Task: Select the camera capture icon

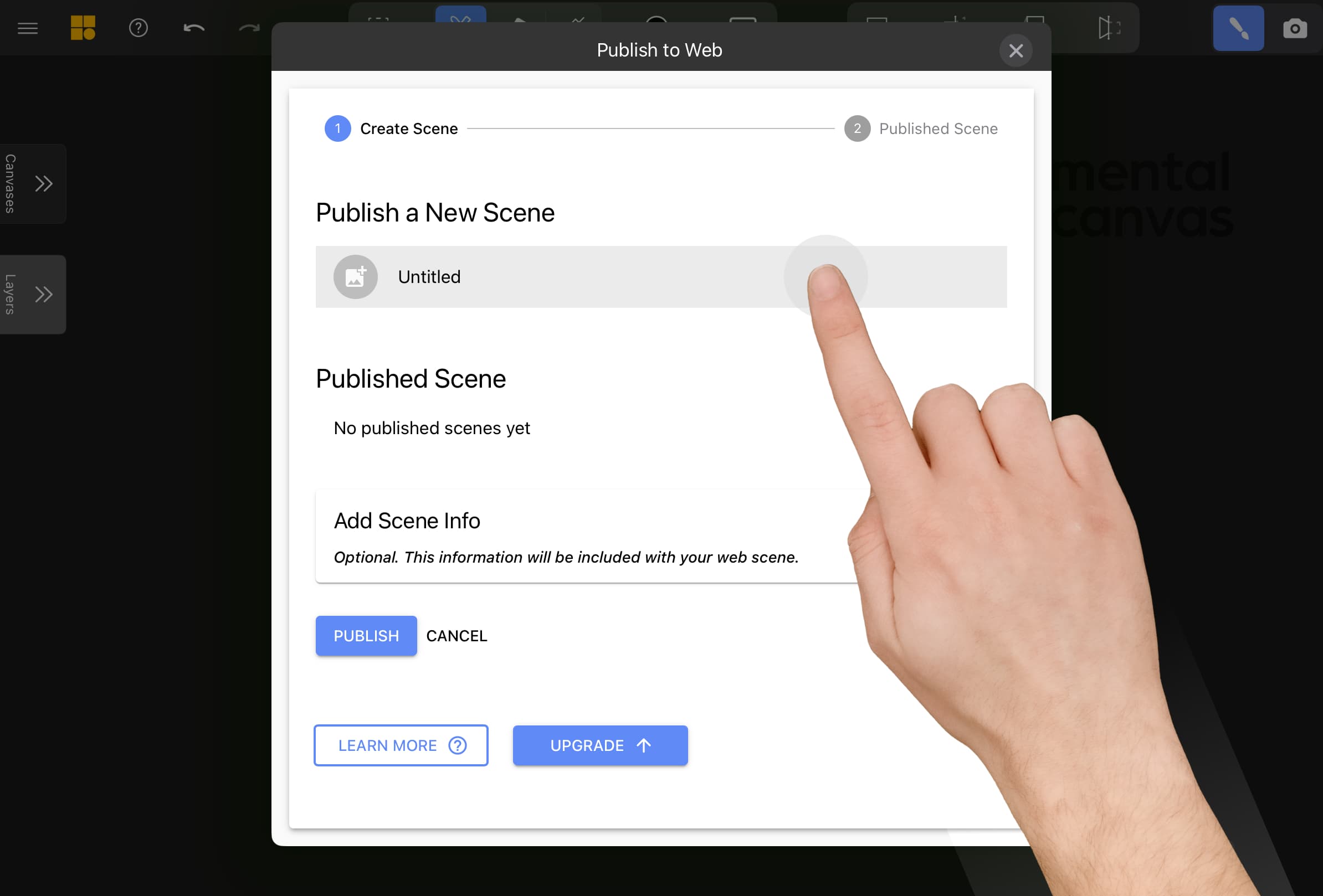Action: pos(1294,28)
